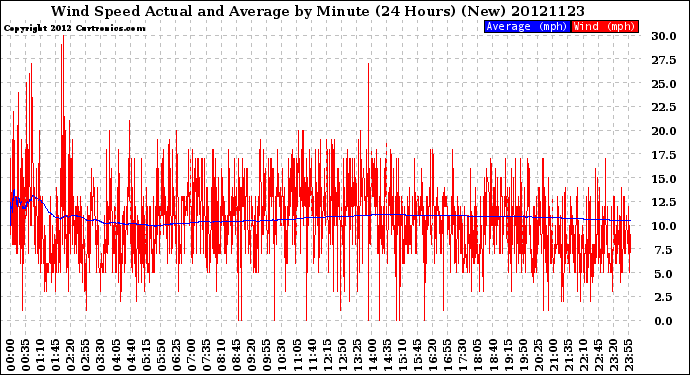Click the 05:50 time axis label
Viewport: 690px width, 375px height.
pyautogui.click(x=161, y=355)
